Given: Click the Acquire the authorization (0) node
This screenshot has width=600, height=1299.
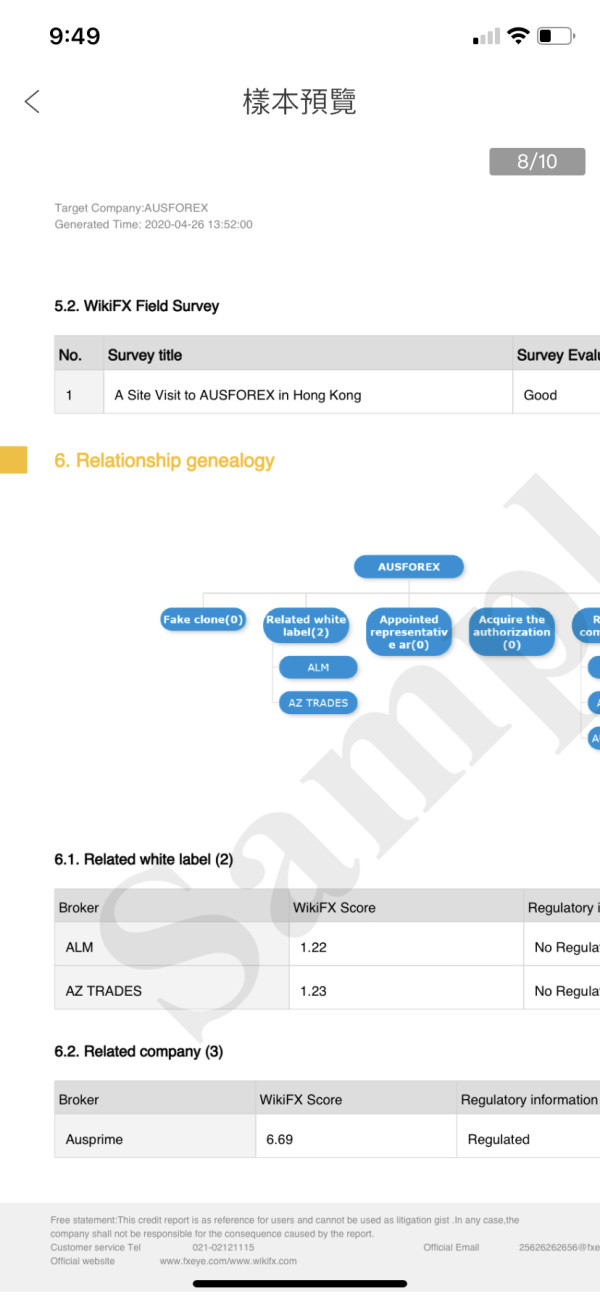Looking at the screenshot, I should click(x=512, y=632).
